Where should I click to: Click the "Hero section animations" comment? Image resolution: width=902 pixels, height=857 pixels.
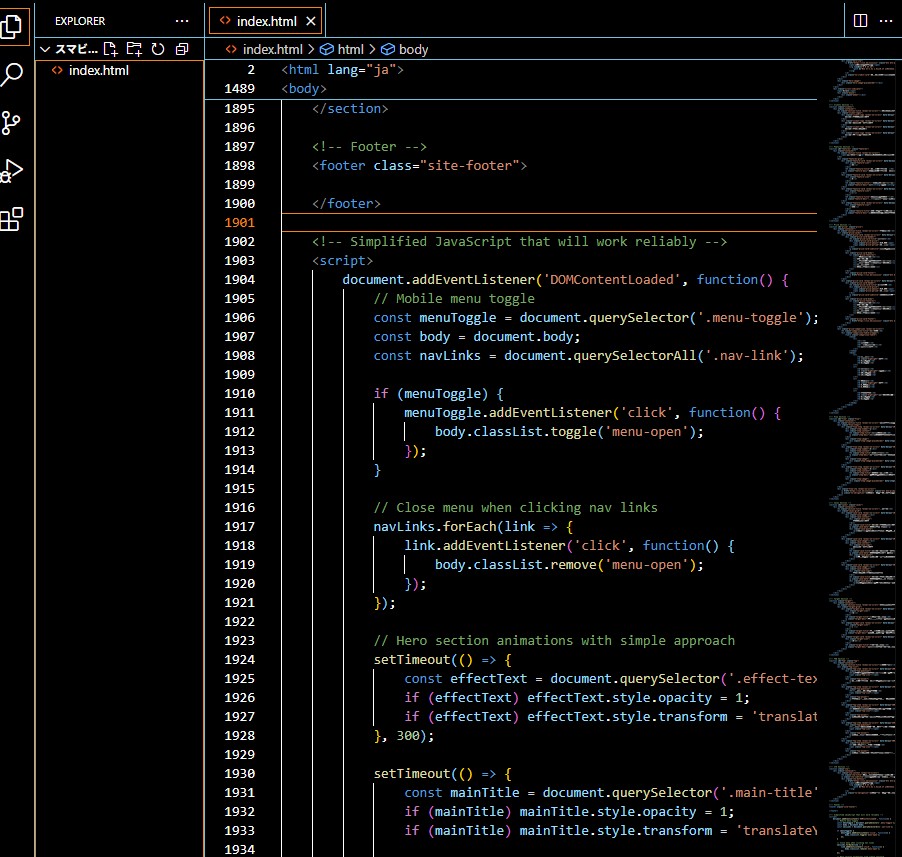[x=554, y=640]
